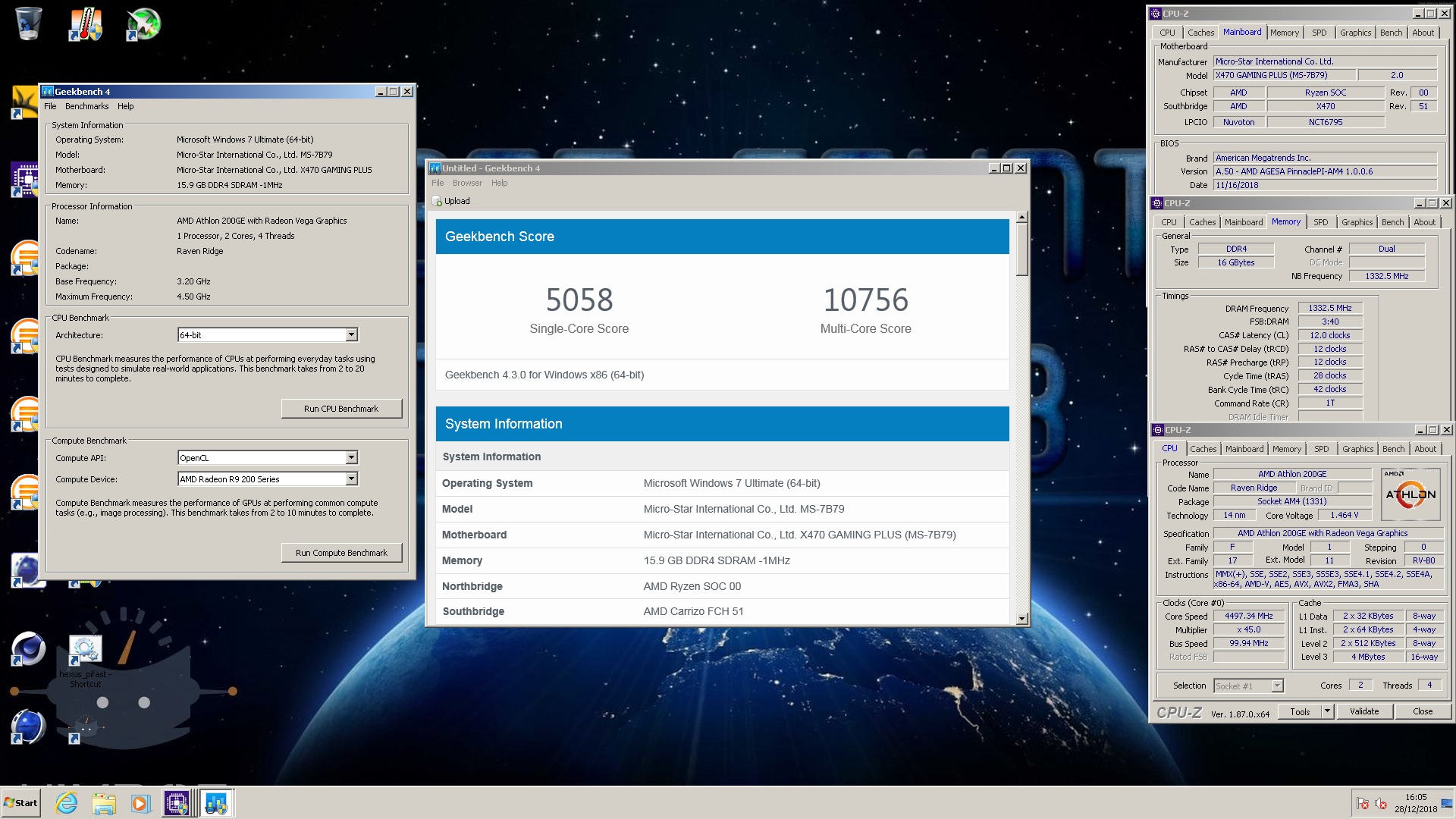This screenshot has height=819, width=1456.
Task: Click the Close button in CPU-Z
Action: pos(1423,711)
